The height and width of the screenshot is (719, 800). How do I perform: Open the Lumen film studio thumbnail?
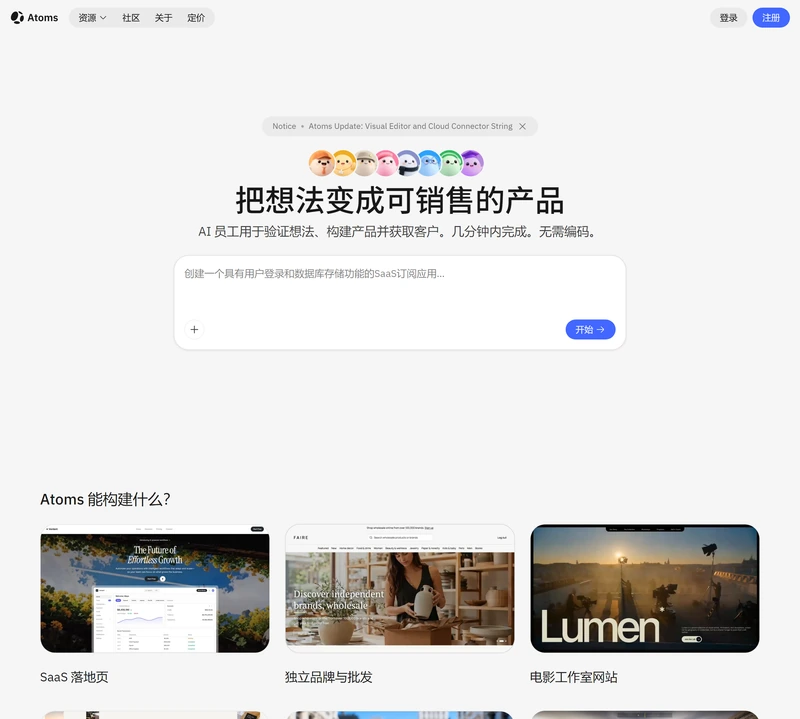[x=644, y=588]
